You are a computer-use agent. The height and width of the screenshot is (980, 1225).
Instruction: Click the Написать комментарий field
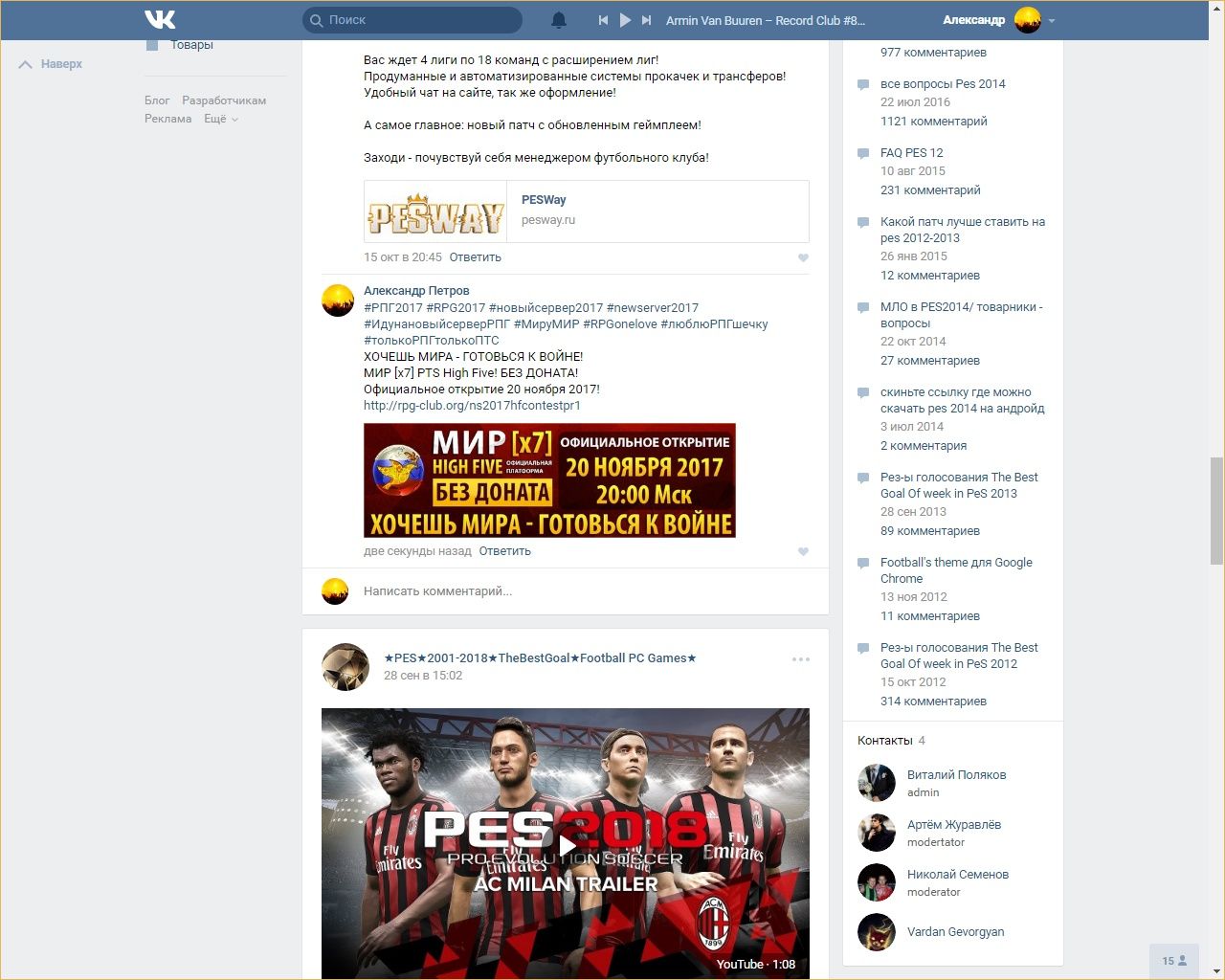pos(574,591)
